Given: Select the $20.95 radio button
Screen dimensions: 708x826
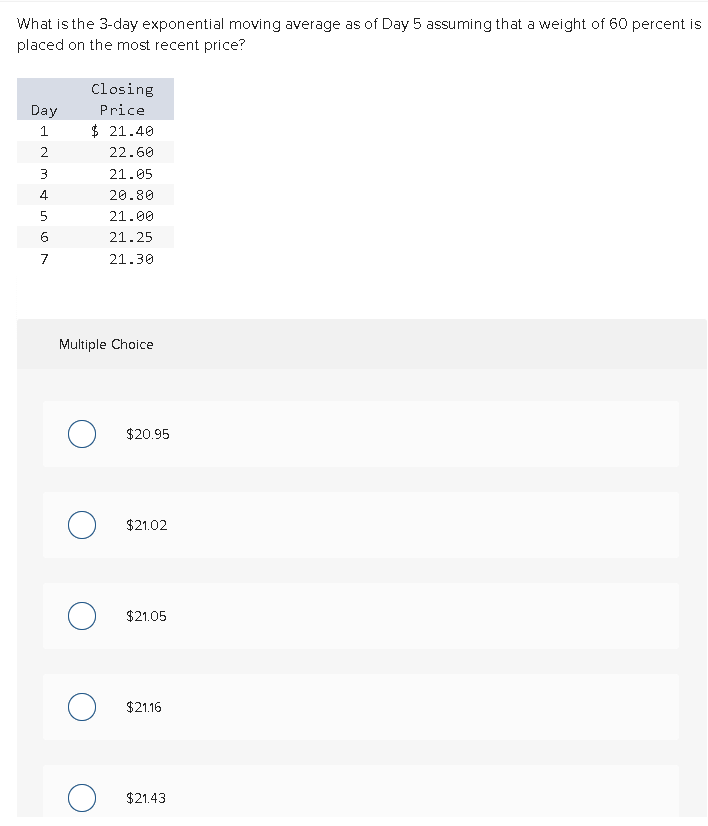Looking at the screenshot, I should tap(82, 434).
